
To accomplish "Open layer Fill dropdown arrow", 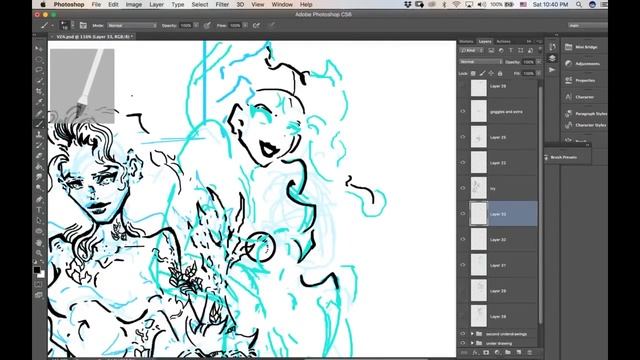I will (538, 73).
